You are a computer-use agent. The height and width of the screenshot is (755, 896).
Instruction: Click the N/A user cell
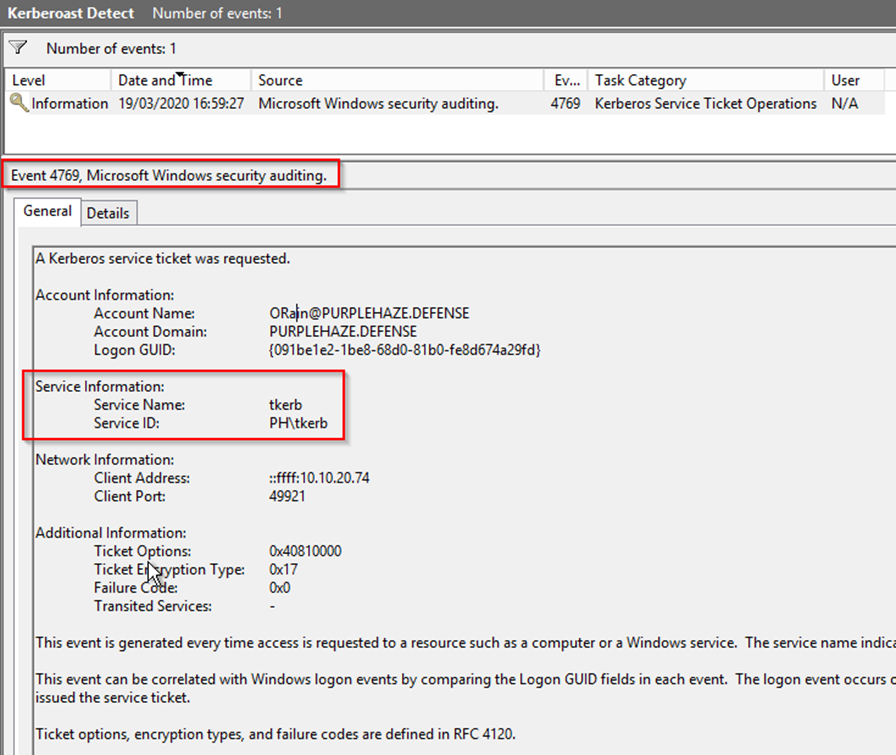845,103
